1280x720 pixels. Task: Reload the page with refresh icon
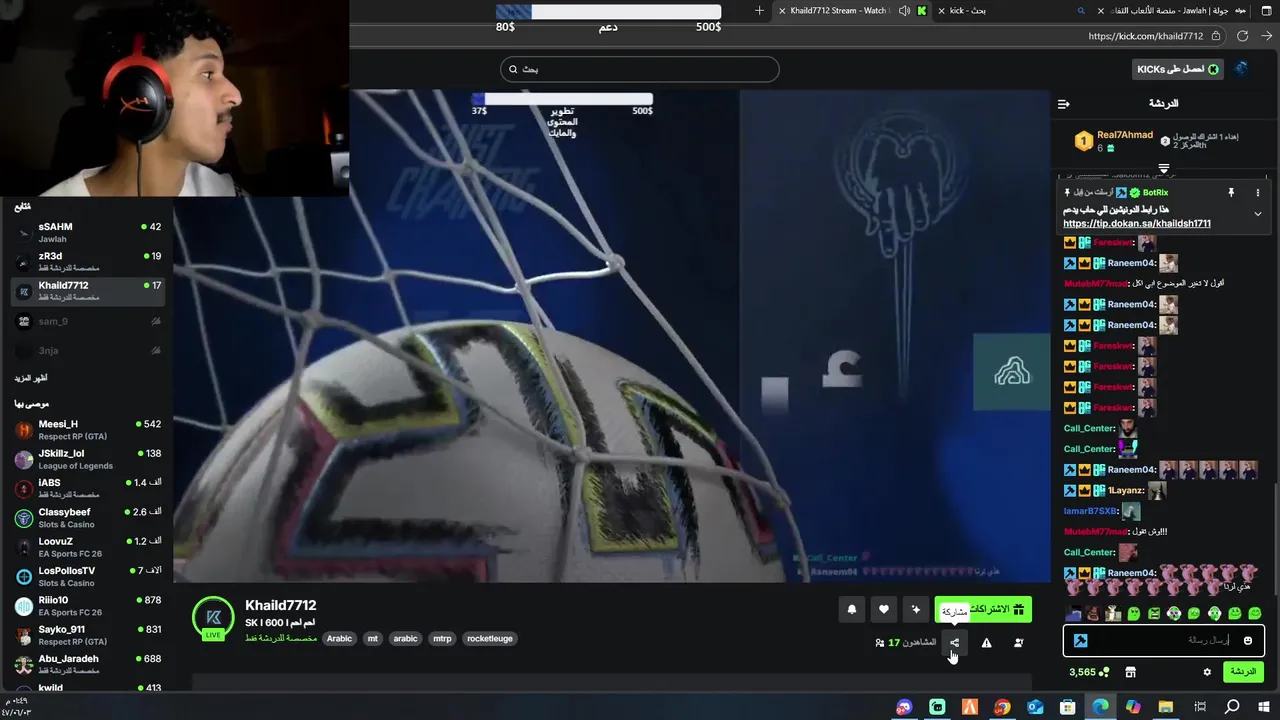click(x=1242, y=36)
